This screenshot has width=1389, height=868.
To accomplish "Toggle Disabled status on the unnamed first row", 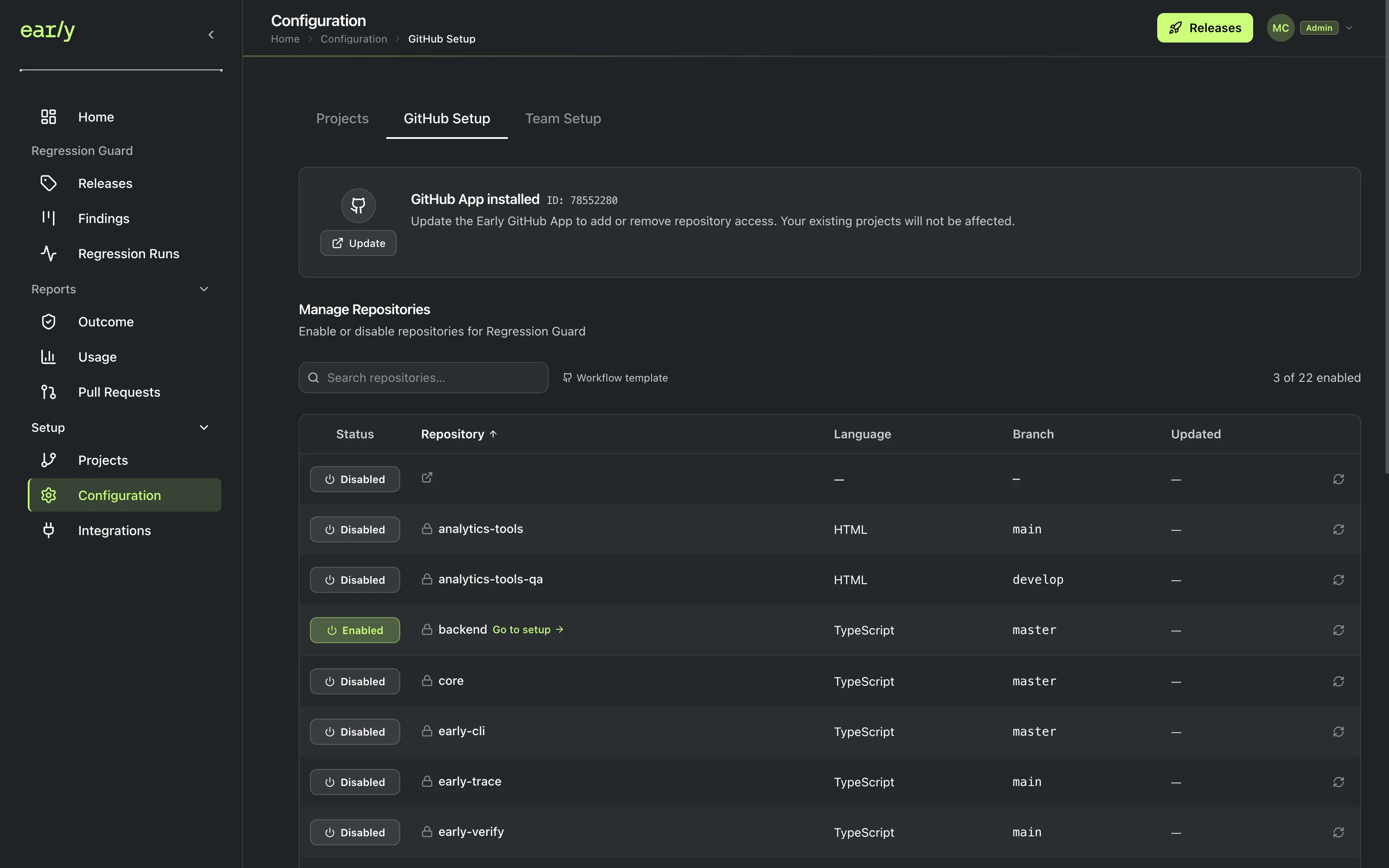I will (x=355, y=479).
